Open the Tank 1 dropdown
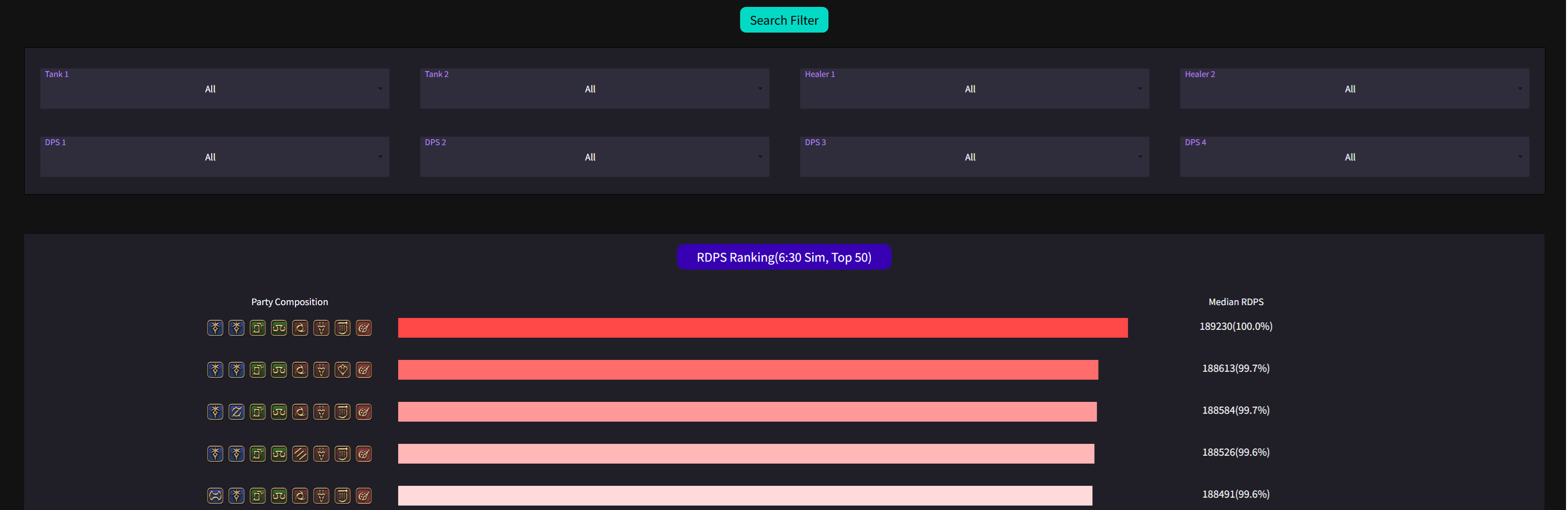The width and height of the screenshot is (1568, 510). (215, 89)
